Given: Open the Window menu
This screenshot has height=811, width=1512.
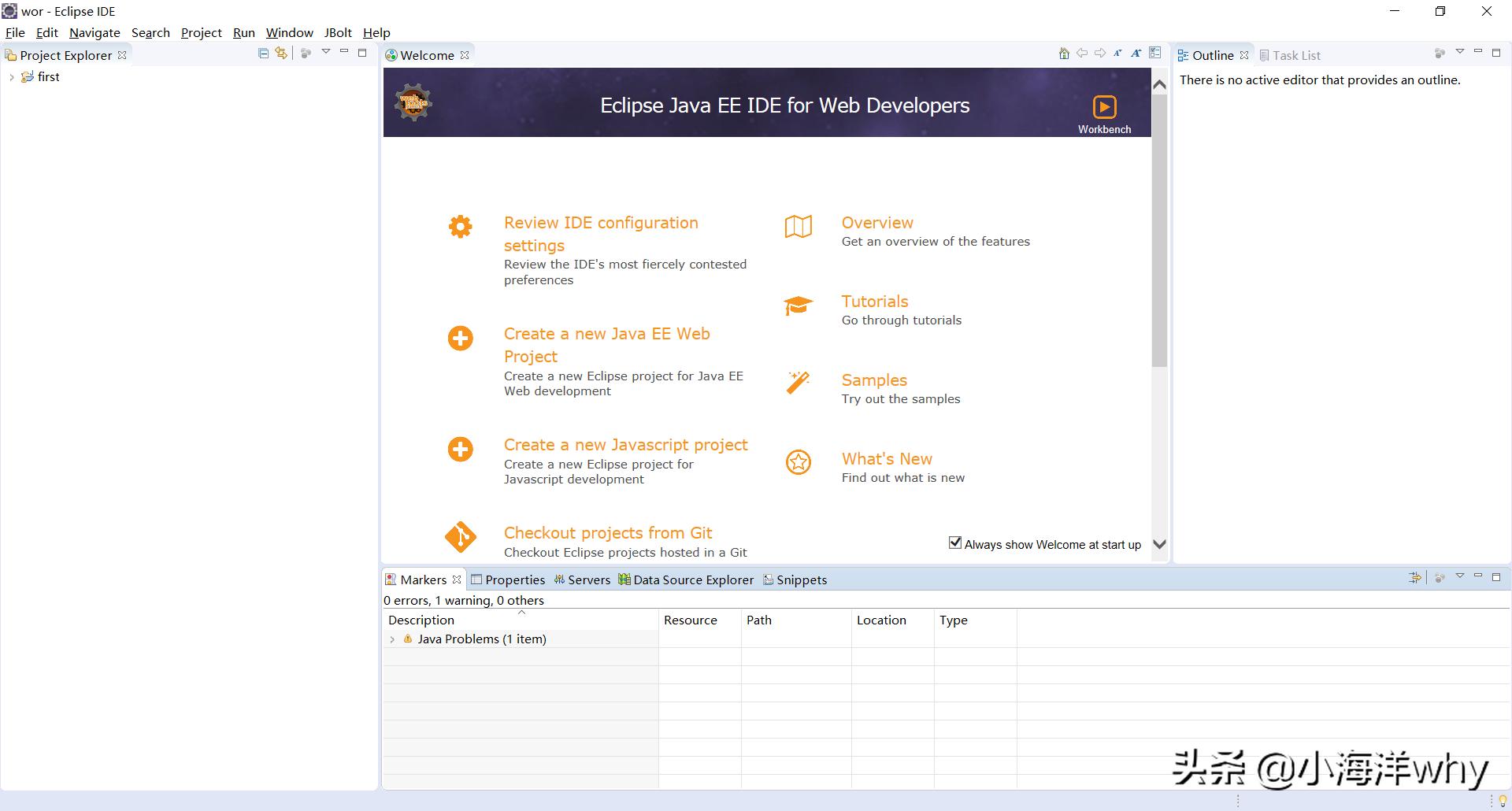Looking at the screenshot, I should [x=289, y=32].
